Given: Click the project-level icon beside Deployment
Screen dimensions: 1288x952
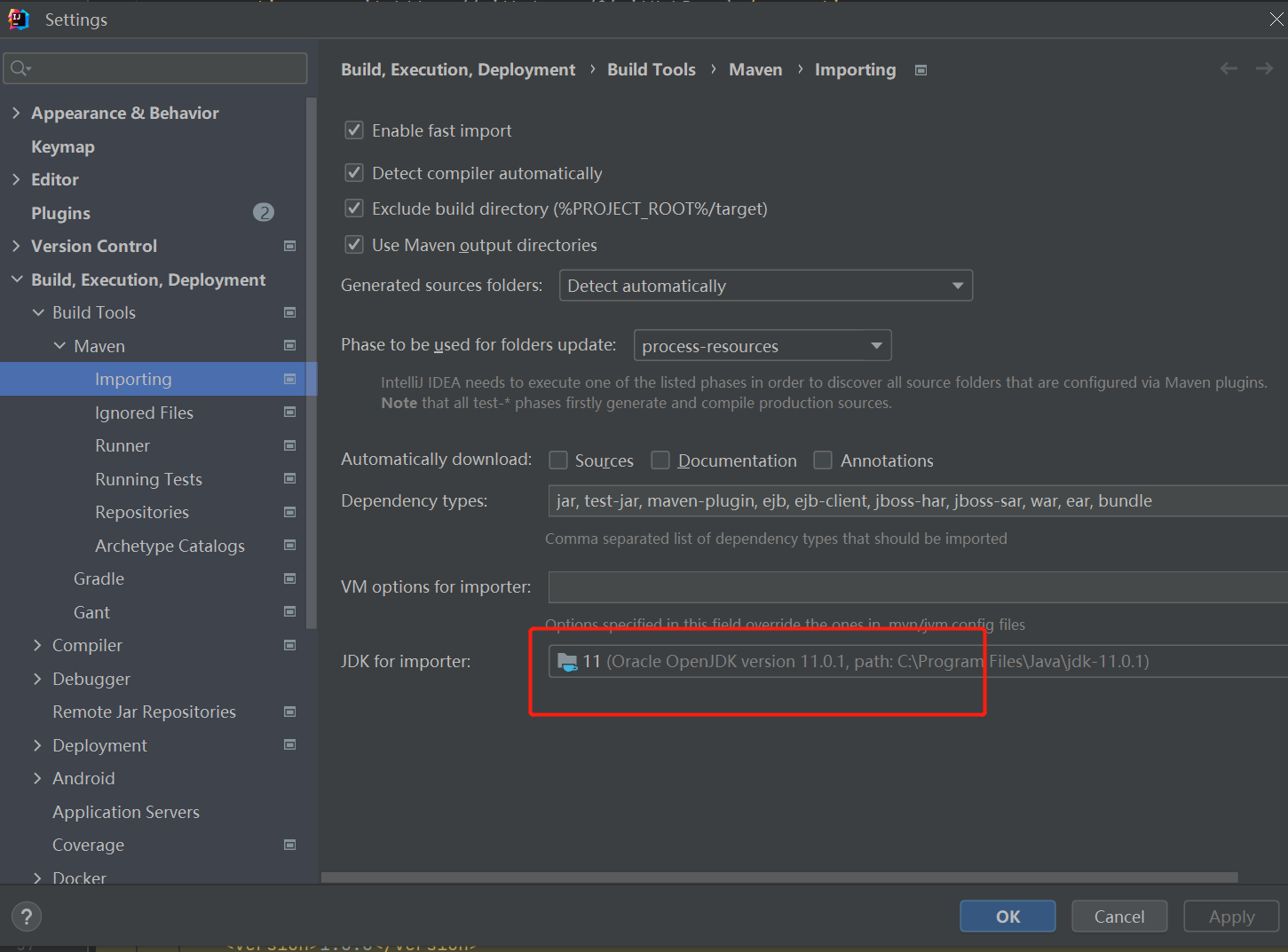Looking at the screenshot, I should (289, 744).
